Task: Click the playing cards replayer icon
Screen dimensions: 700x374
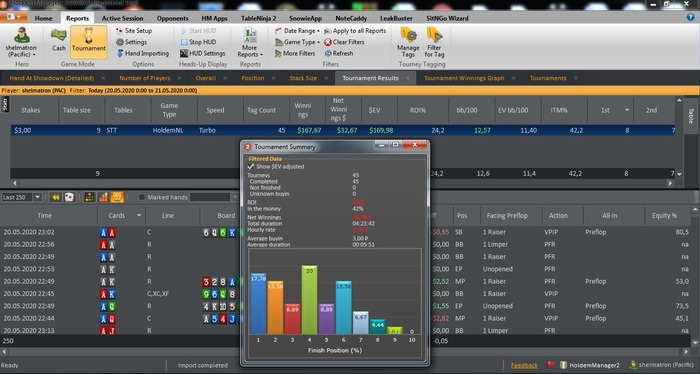Action: click(x=69, y=197)
